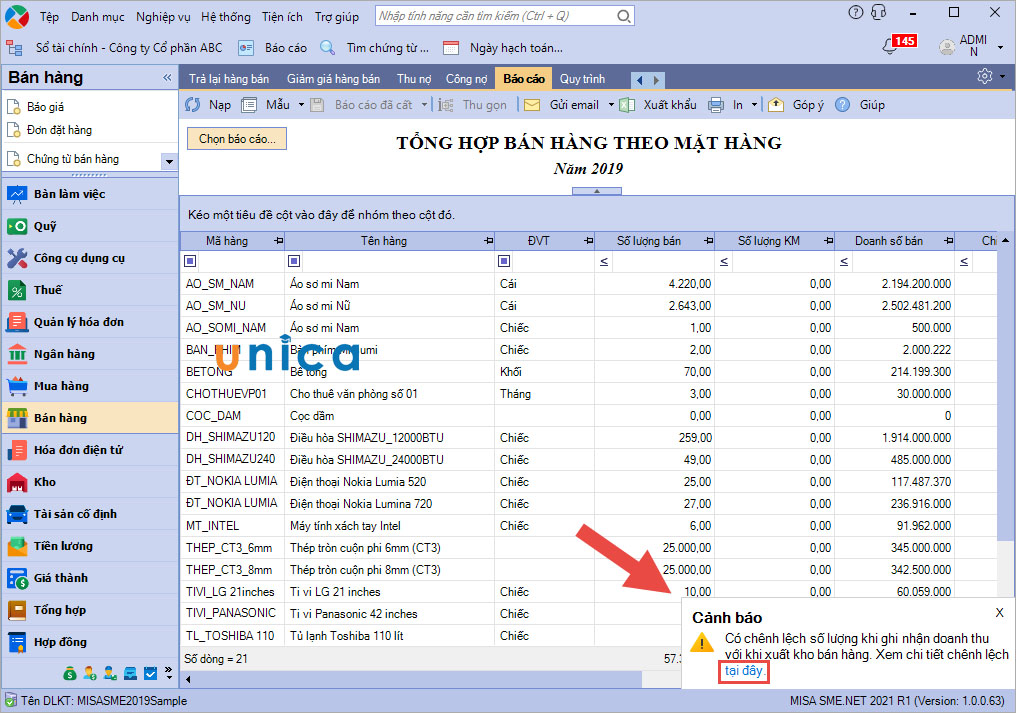Click the Chọn báo cáo button
The image size is (1016, 713).
237,139
